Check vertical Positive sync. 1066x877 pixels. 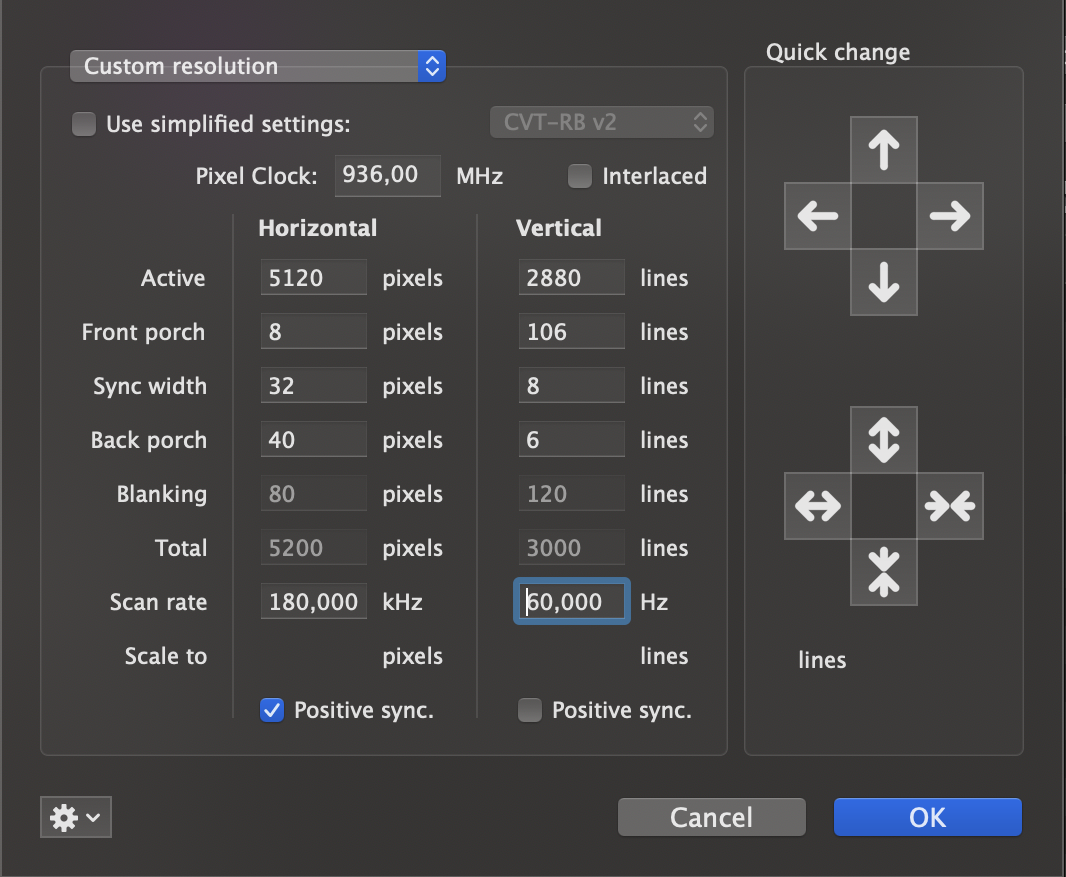click(x=530, y=710)
